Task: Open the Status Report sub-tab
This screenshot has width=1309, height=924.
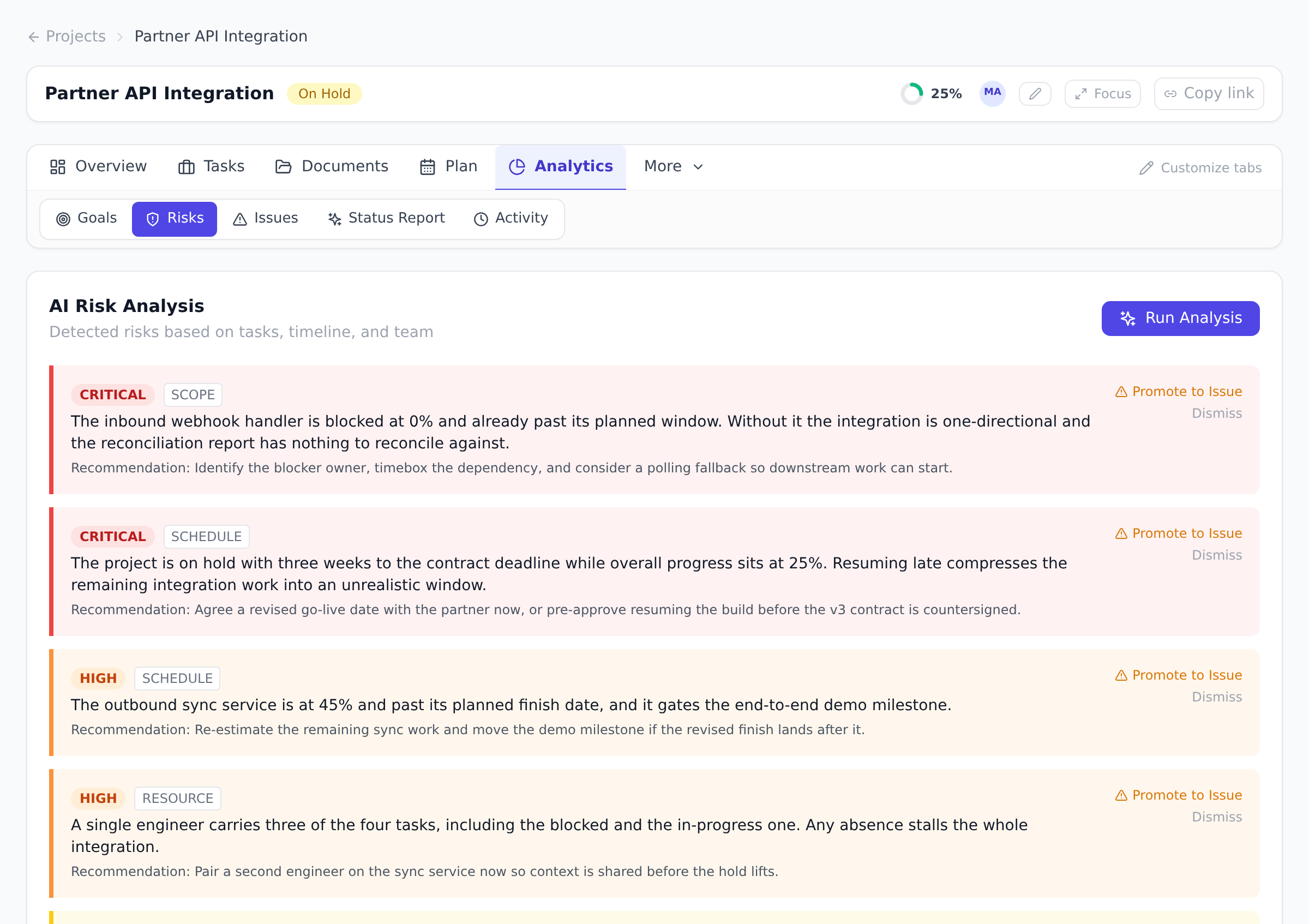Action: click(x=386, y=219)
